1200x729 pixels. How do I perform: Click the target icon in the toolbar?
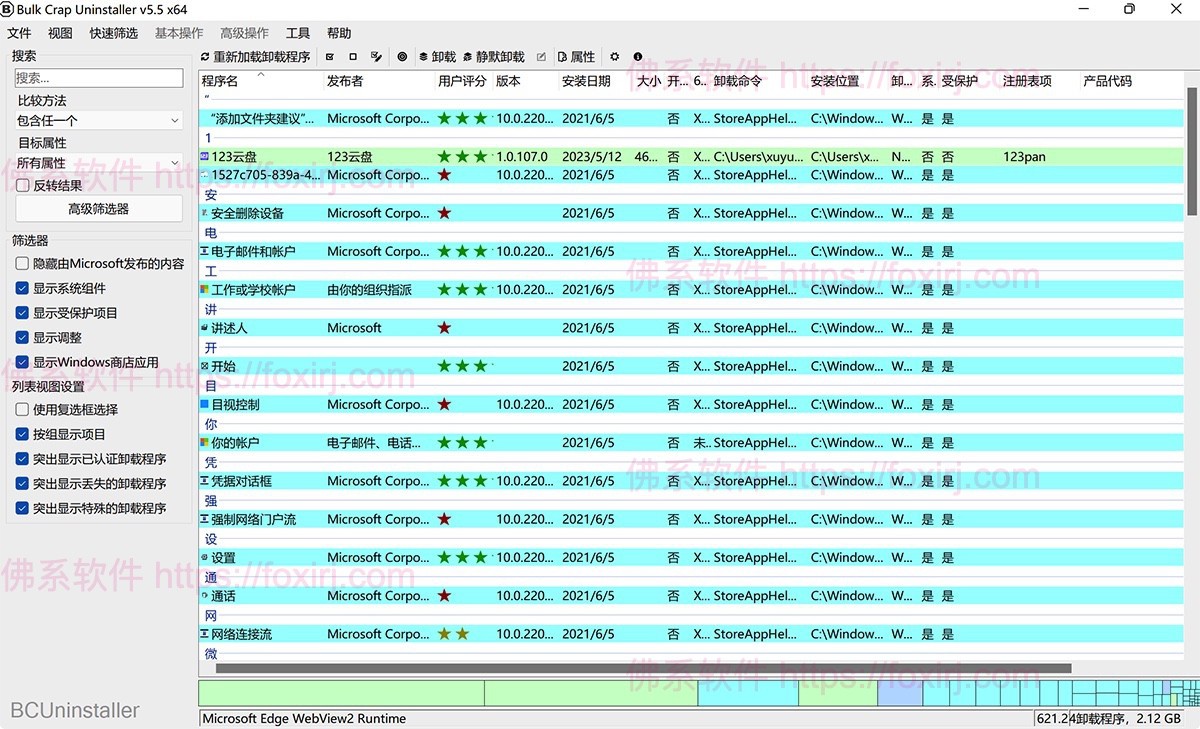tap(402, 57)
